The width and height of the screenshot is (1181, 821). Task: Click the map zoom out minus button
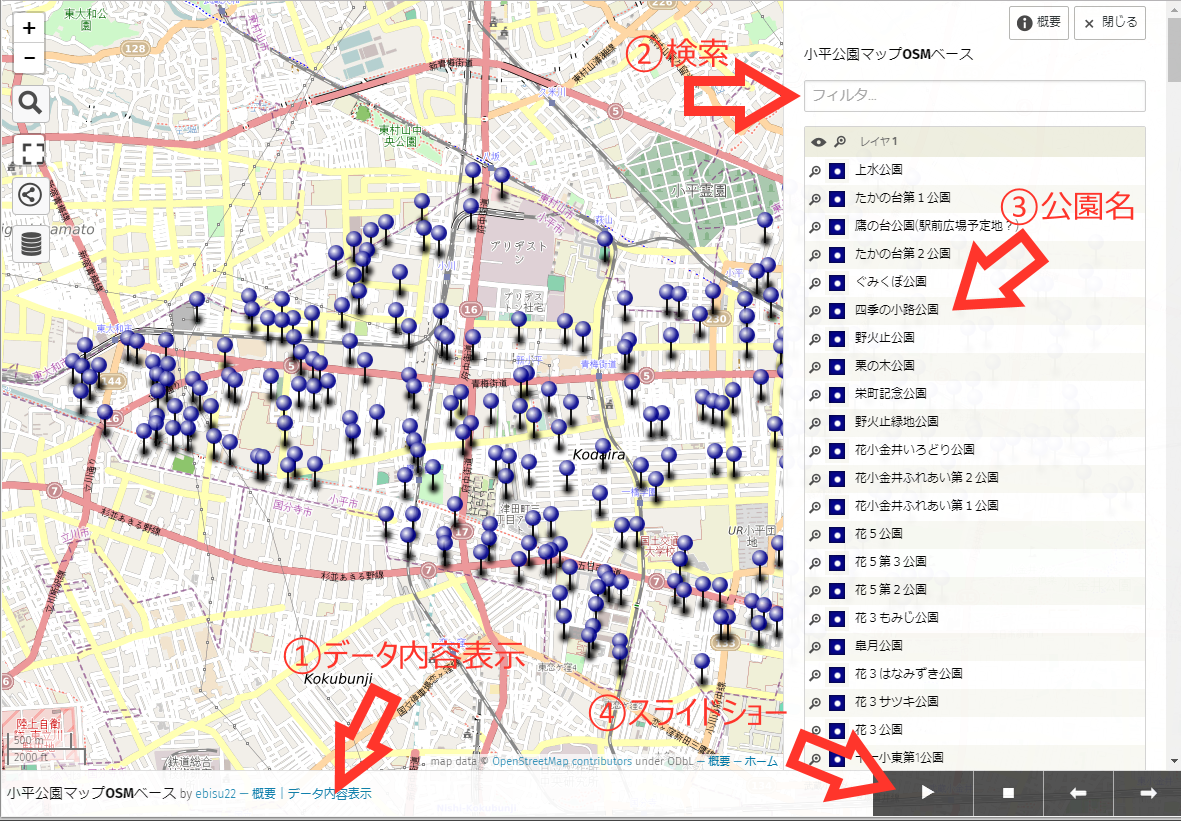click(29, 58)
